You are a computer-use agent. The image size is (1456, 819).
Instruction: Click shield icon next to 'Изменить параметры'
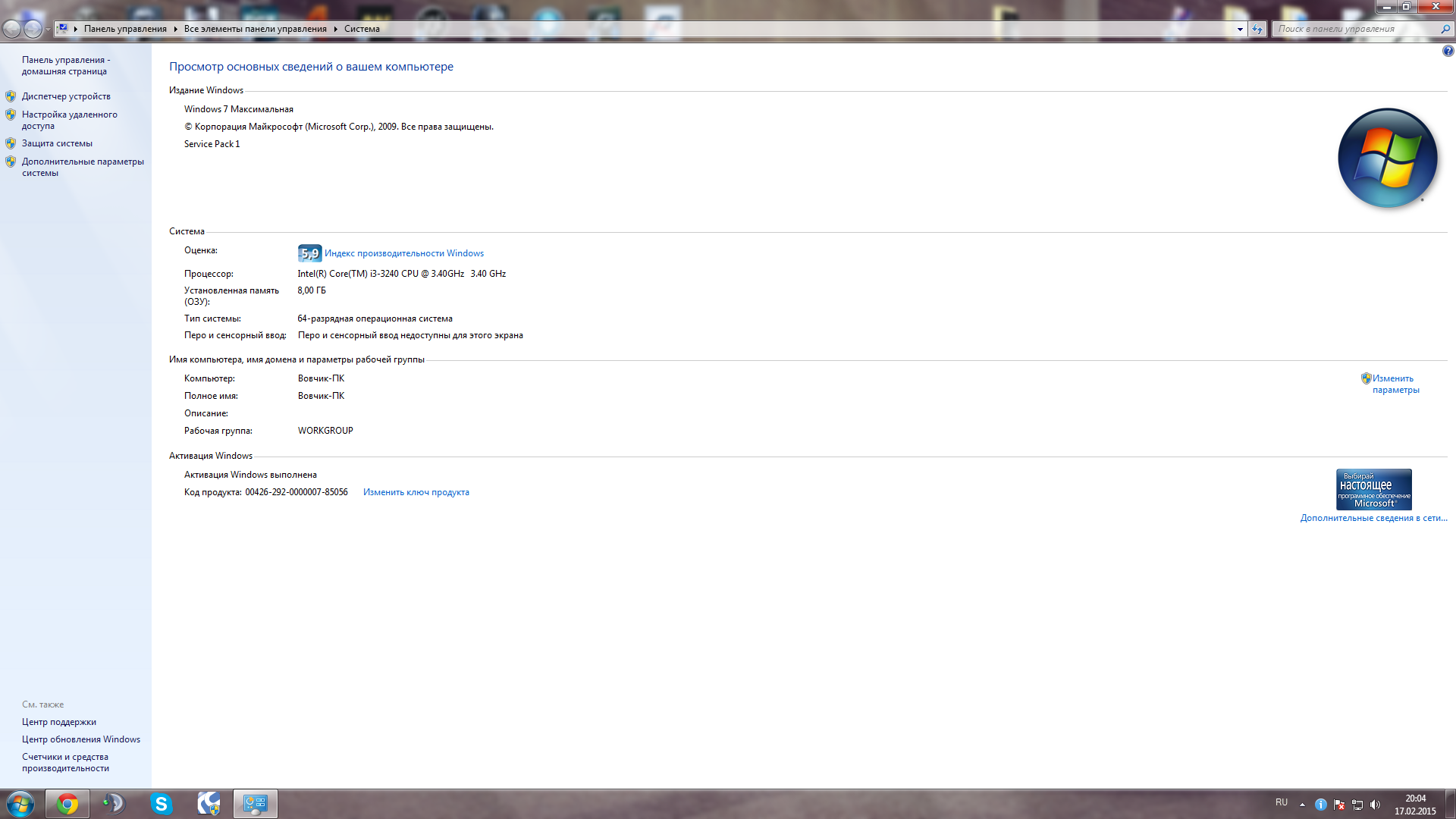click(x=1366, y=378)
